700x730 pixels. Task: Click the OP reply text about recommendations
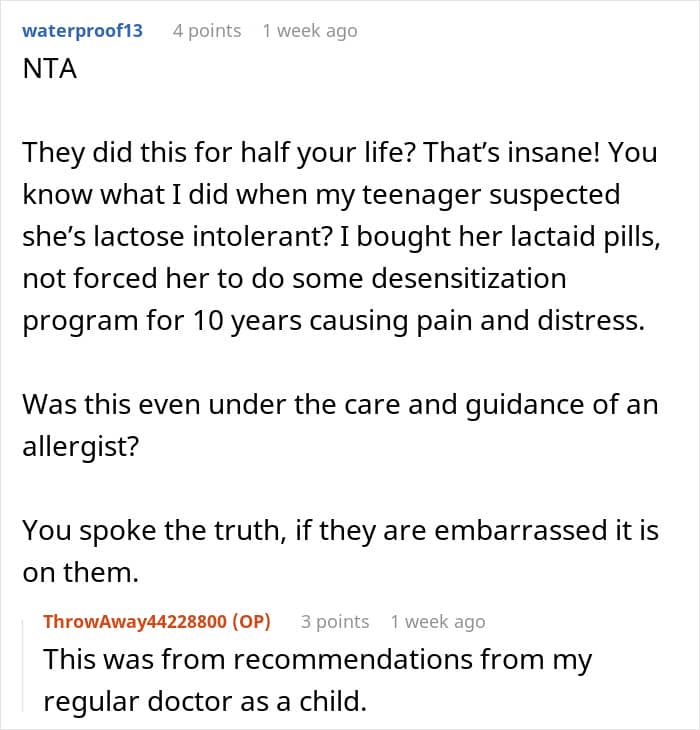coord(317,680)
